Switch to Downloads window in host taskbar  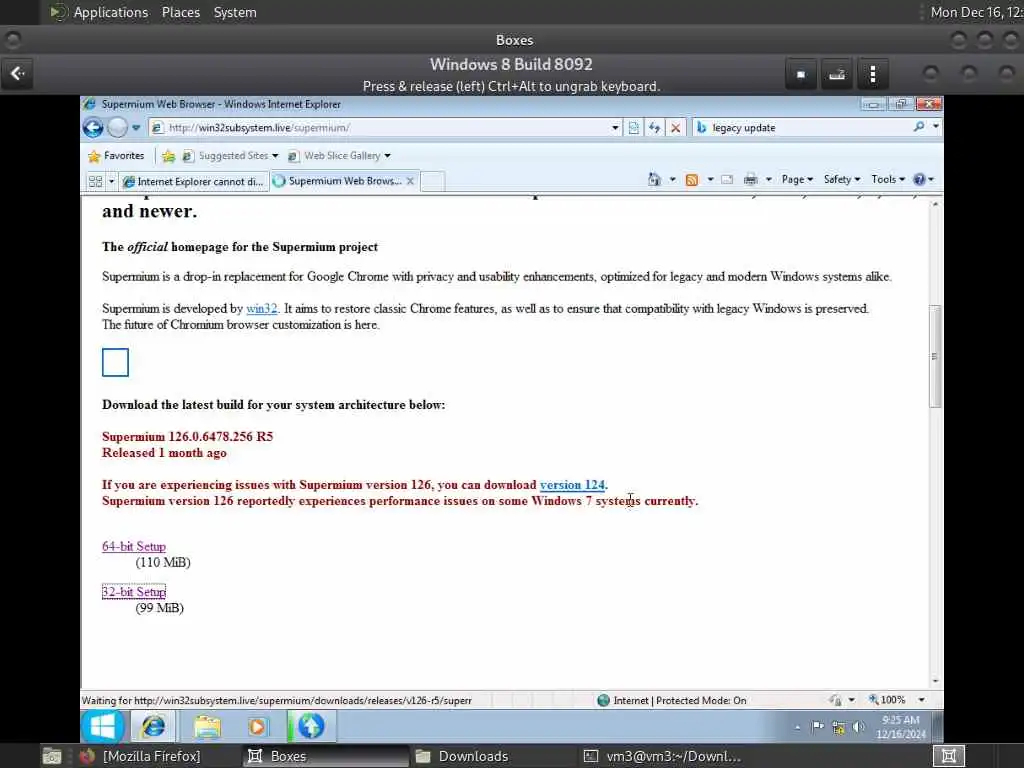click(x=462, y=756)
